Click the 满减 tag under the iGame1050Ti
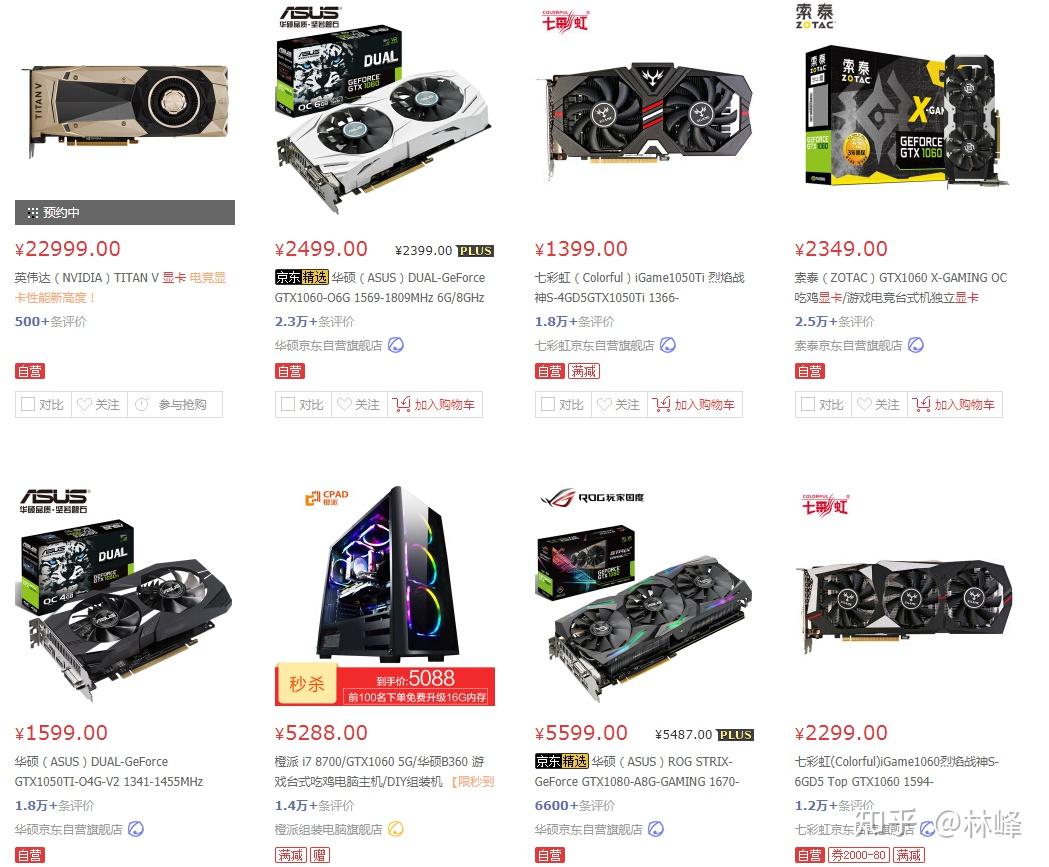This screenshot has height=867, width=1049. [x=584, y=371]
